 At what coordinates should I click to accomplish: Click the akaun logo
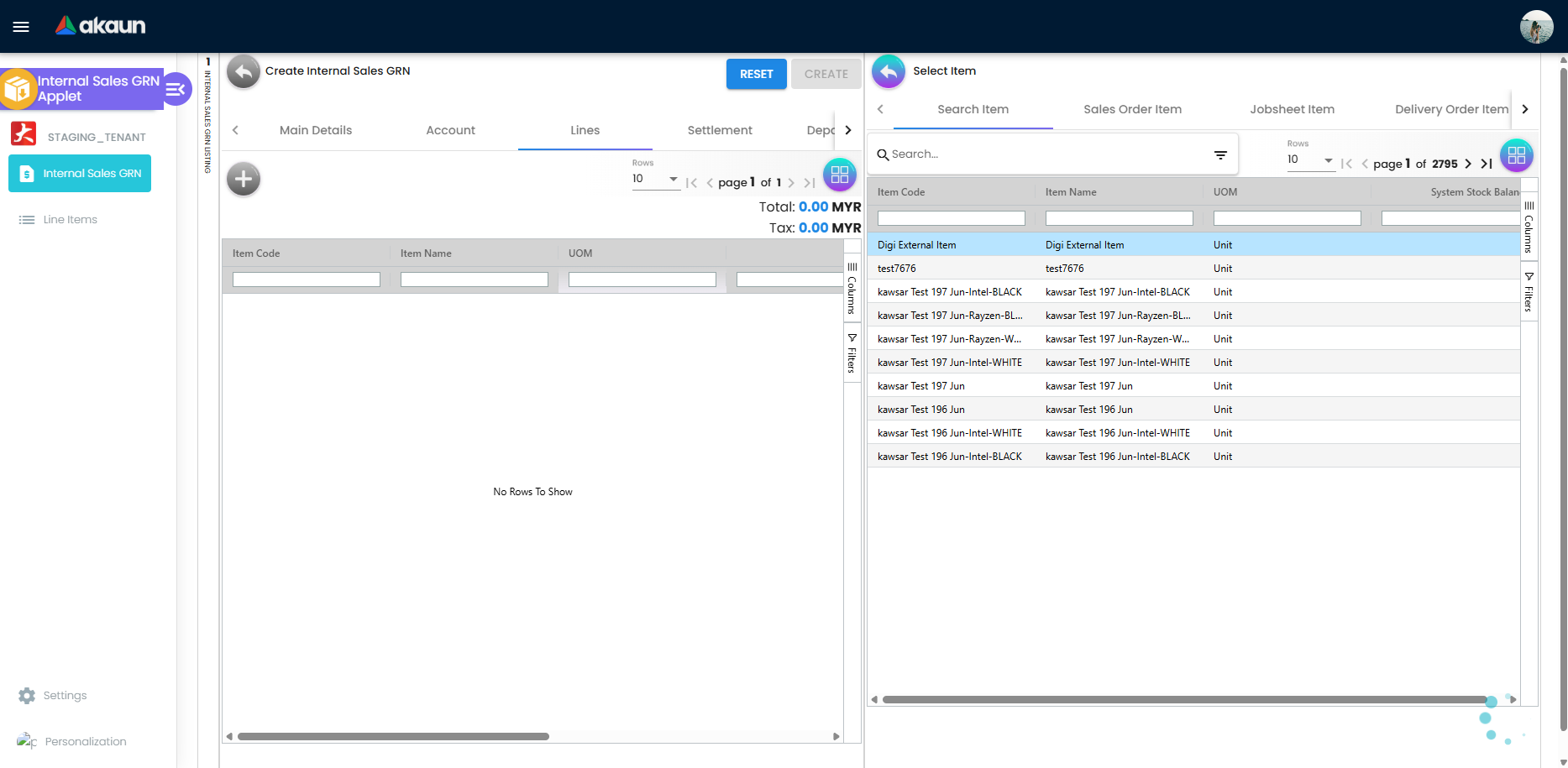100,26
